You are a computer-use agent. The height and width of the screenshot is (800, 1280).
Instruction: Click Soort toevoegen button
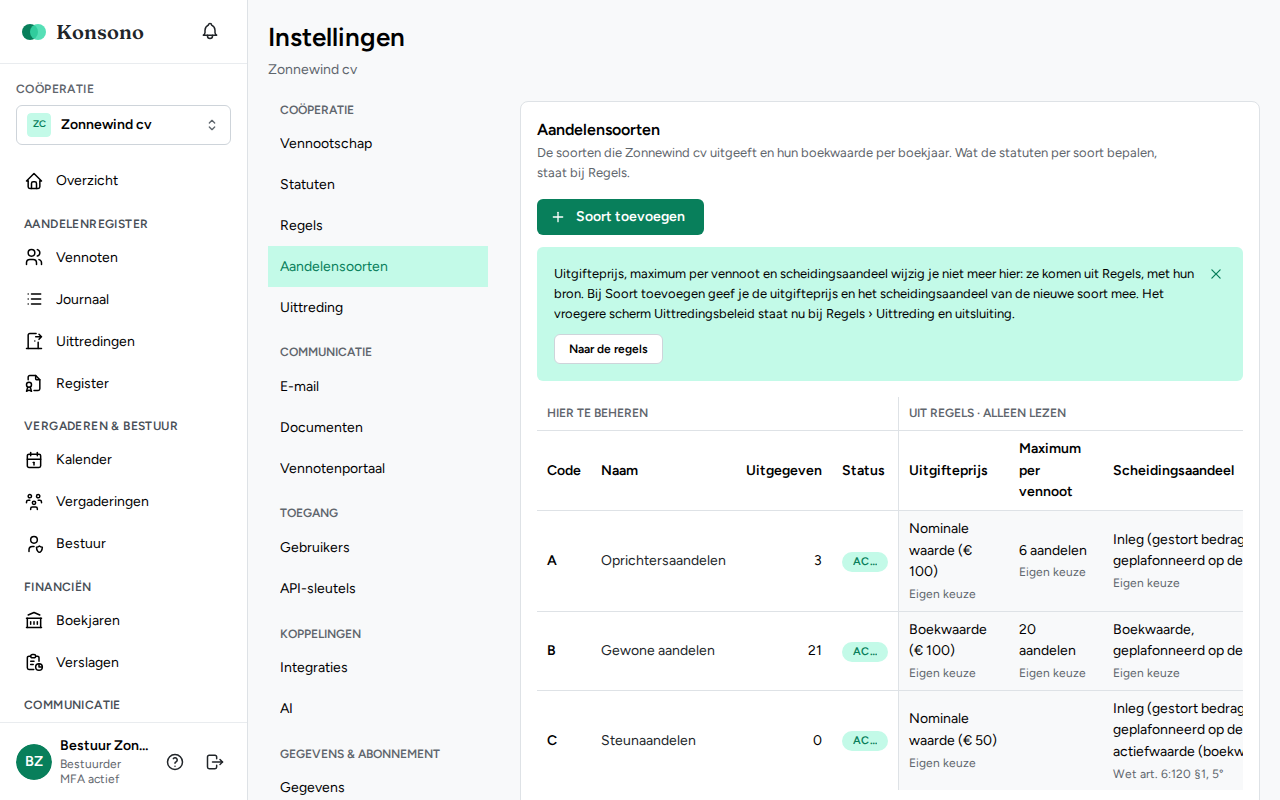[620, 217]
